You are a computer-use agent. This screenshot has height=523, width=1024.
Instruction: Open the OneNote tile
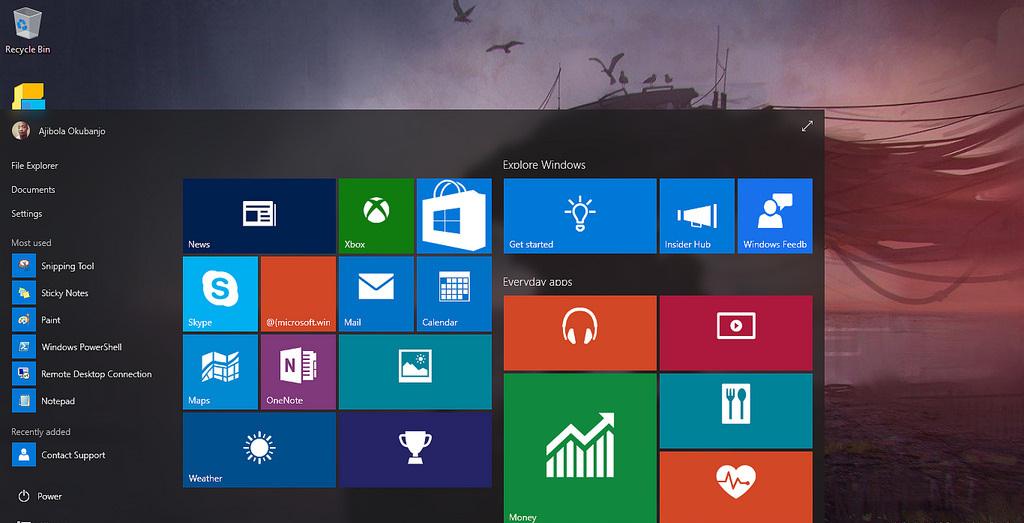[298, 371]
